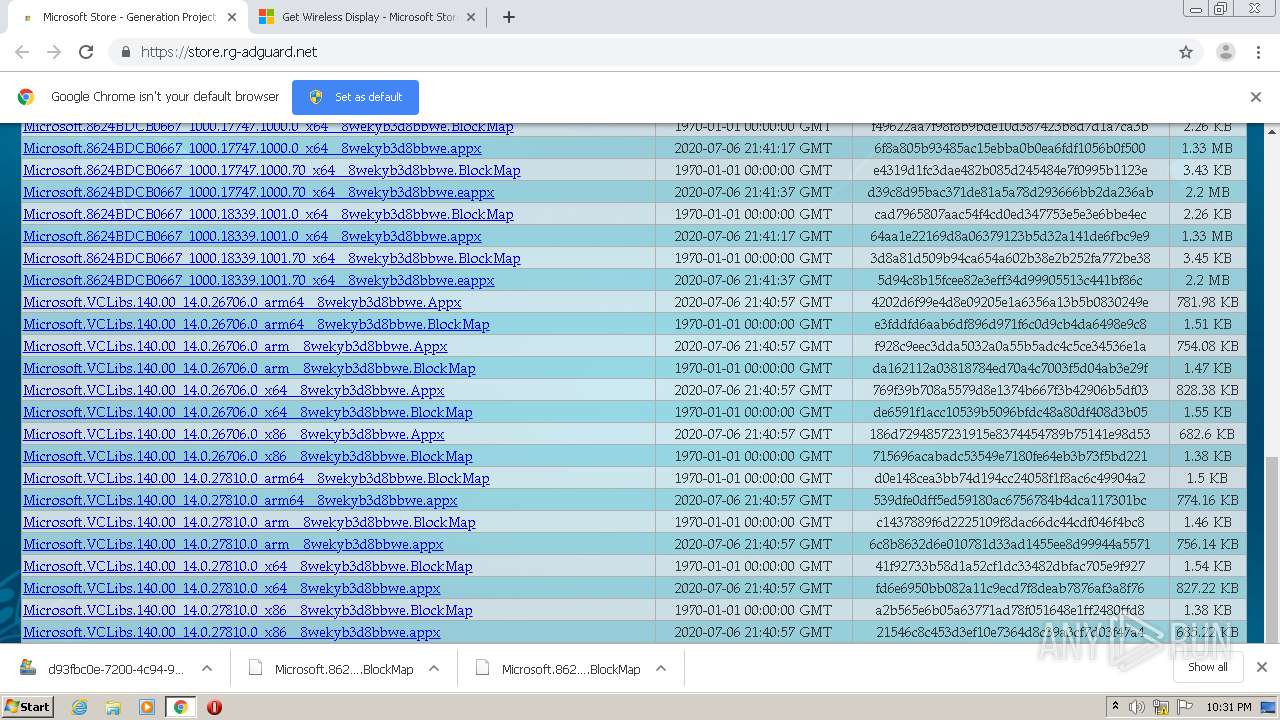Open Chrome three-dot menu

click(x=1258, y=52)
